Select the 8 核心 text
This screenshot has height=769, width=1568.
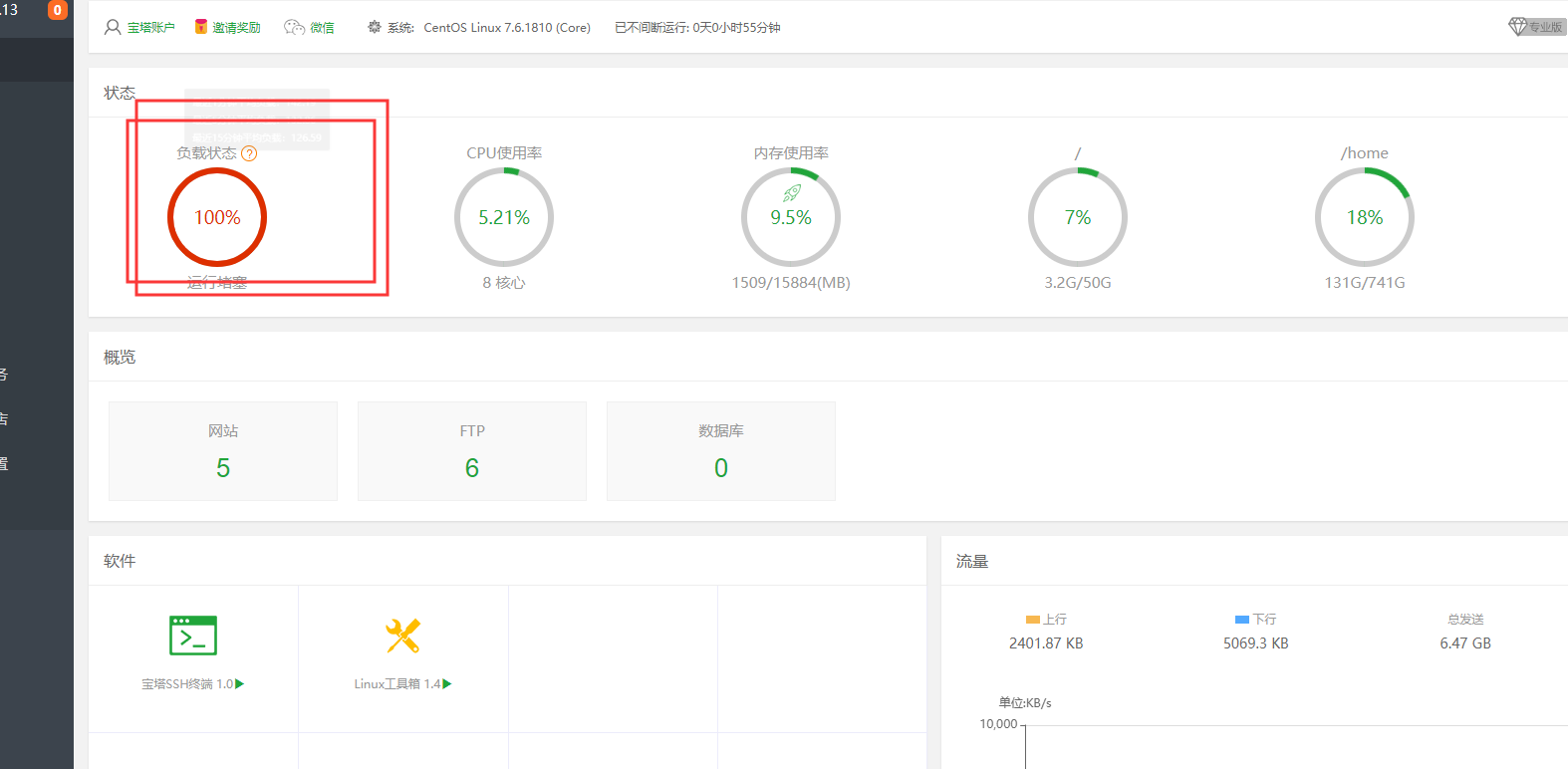point(504,283)
